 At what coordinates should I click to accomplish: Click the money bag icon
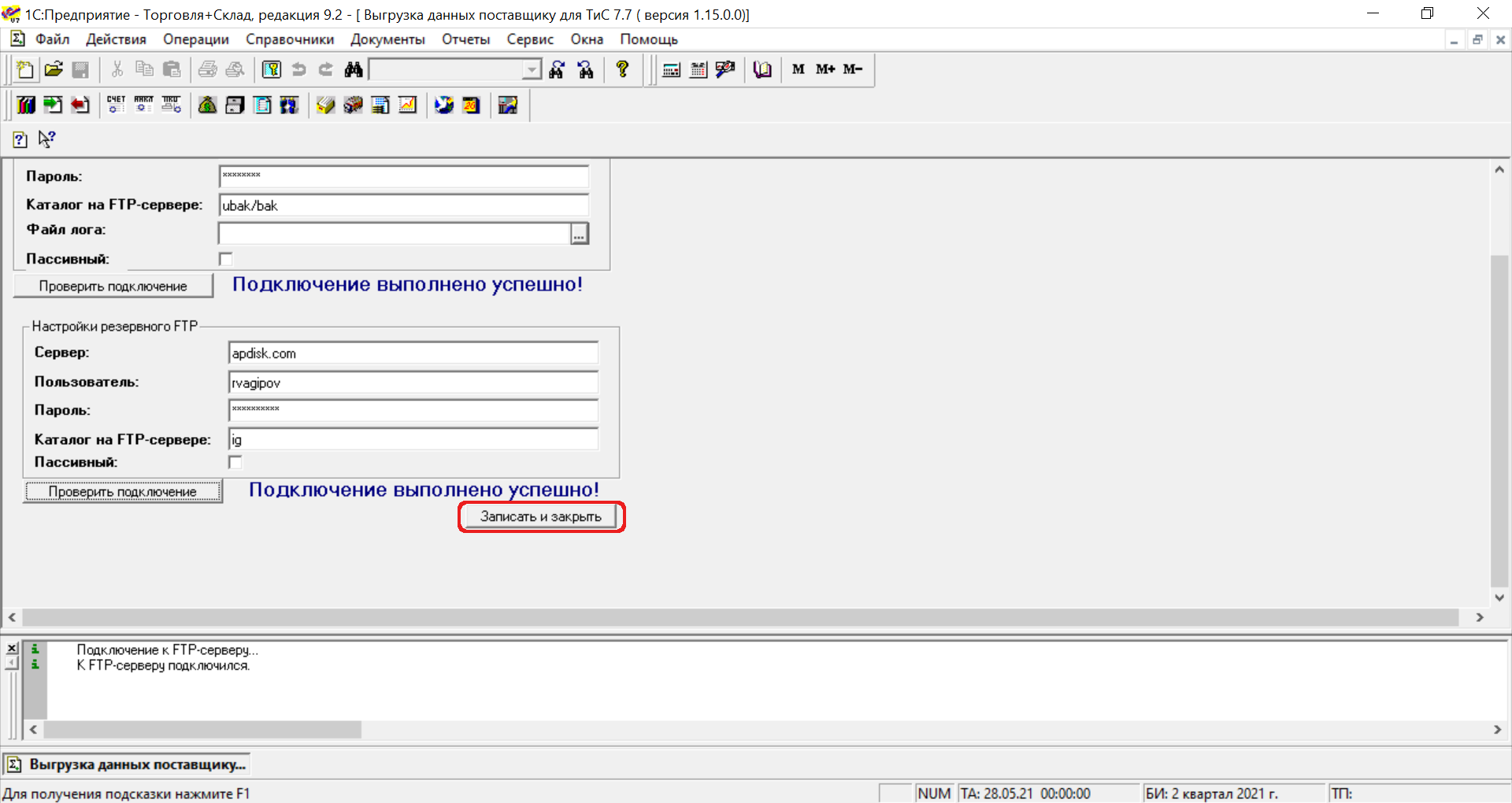coord(207,105)
